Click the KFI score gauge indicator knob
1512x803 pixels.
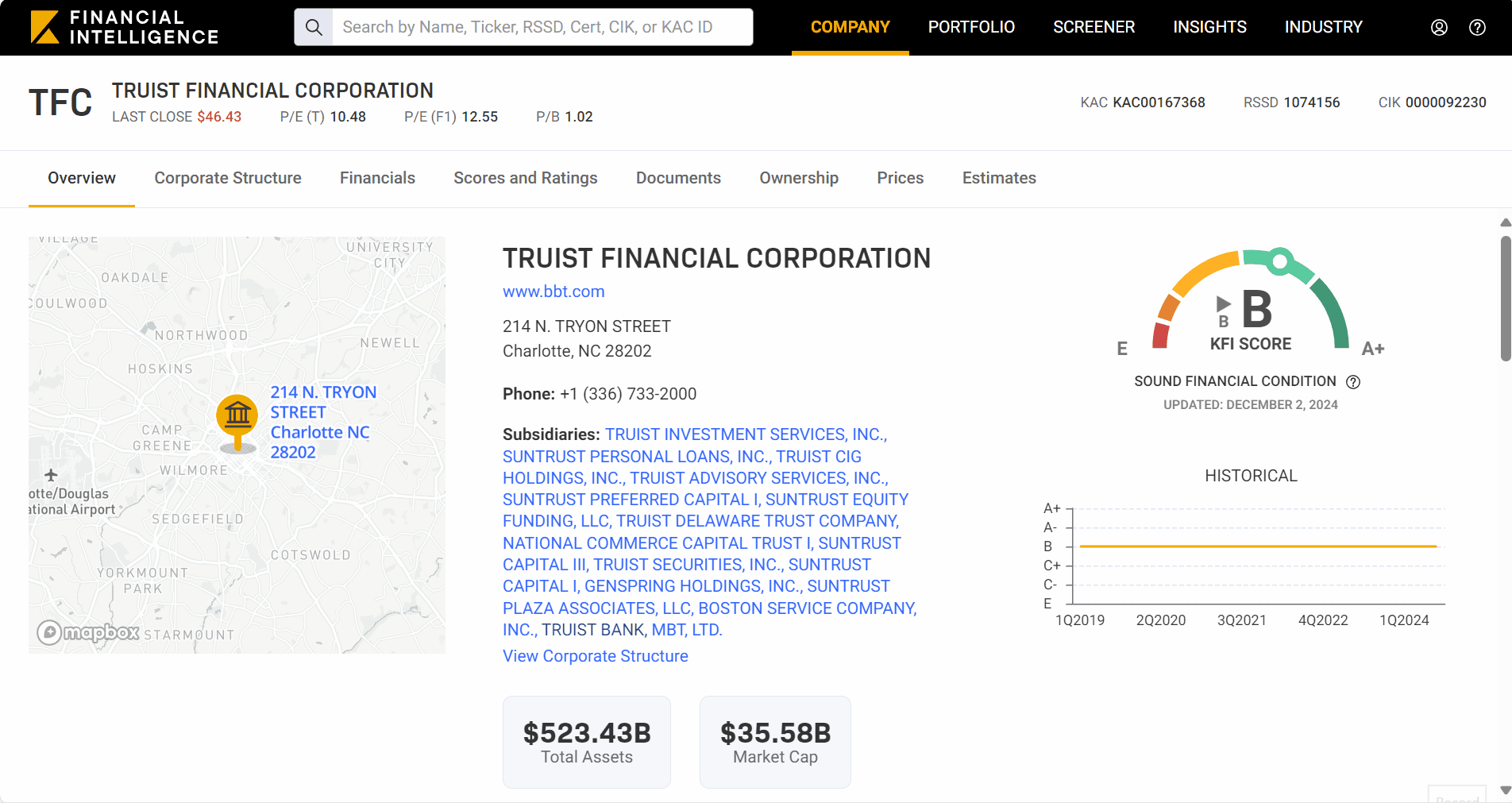pyautogui.click(x=1279, y=261)
